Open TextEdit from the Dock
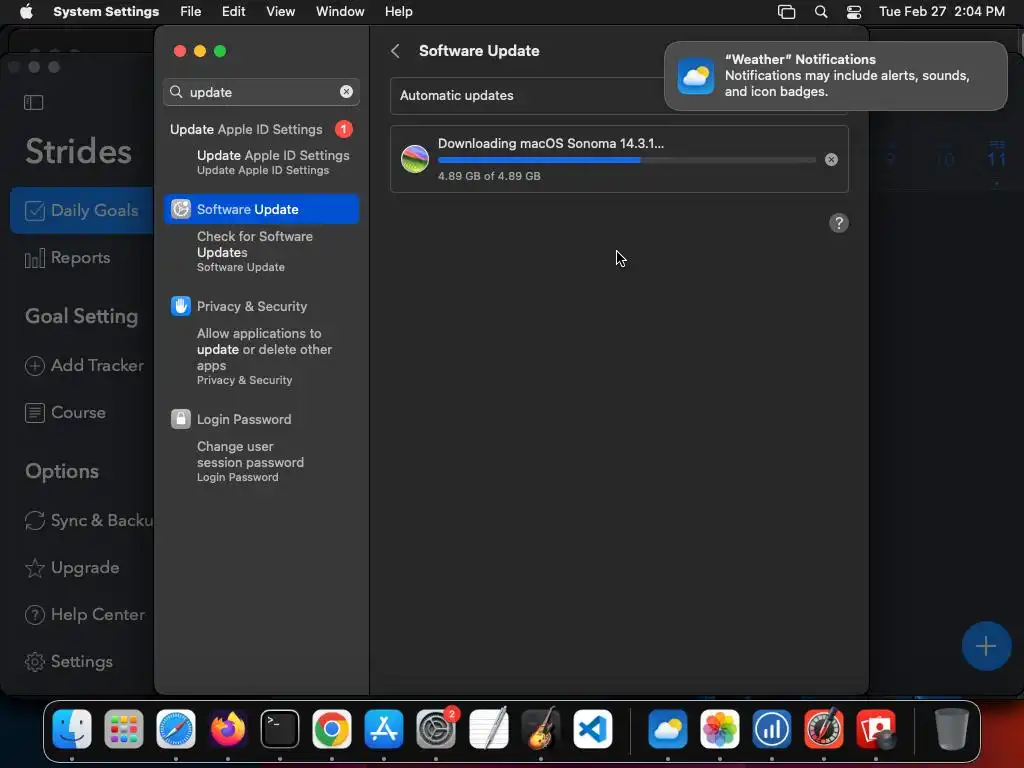1024x768 pixels. point(488,729)
